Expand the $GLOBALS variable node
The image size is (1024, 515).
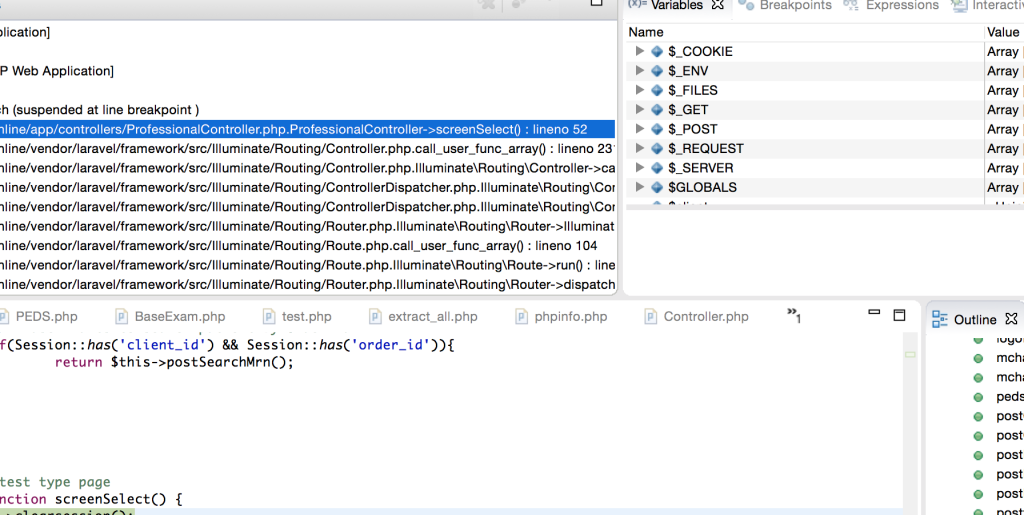click(x=640, y=187)
